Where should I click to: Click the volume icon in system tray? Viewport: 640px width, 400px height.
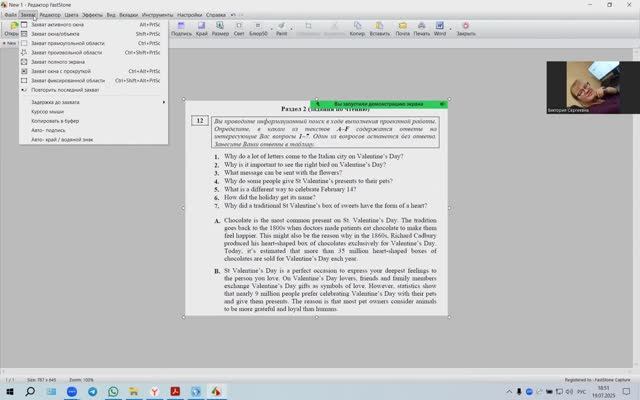pos(569,392)
